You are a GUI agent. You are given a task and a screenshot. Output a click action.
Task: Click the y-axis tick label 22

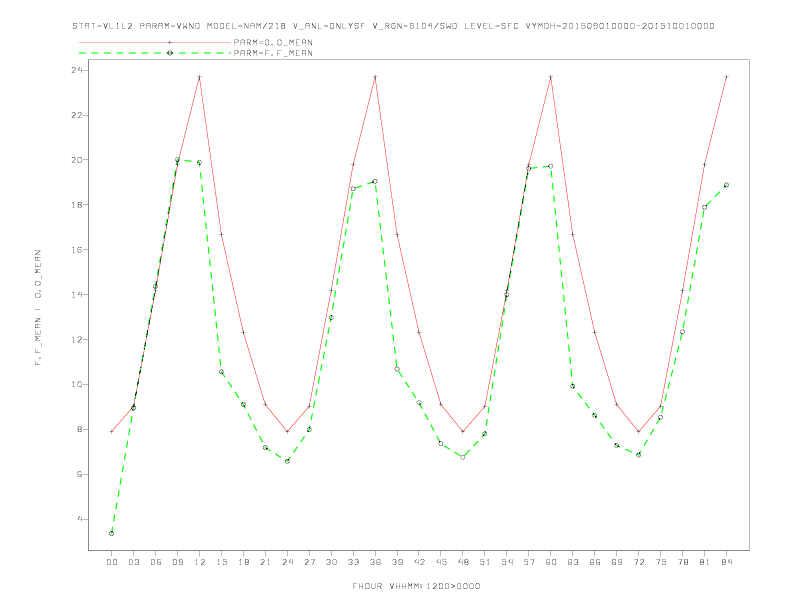[x=77, y=115]
